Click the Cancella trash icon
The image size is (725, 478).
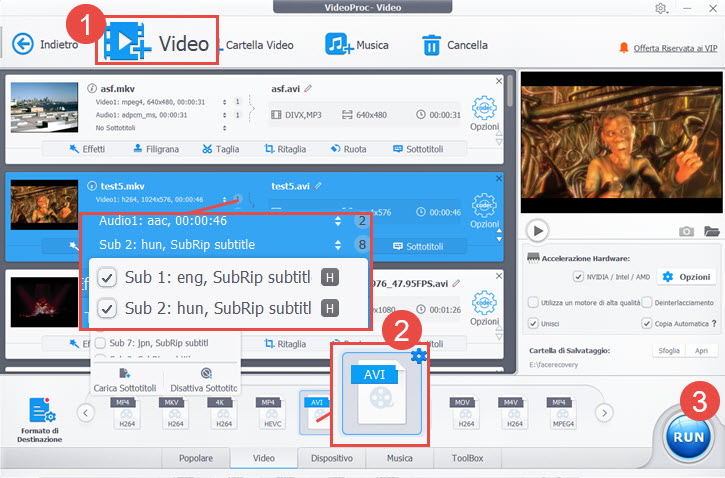[431, 45]
